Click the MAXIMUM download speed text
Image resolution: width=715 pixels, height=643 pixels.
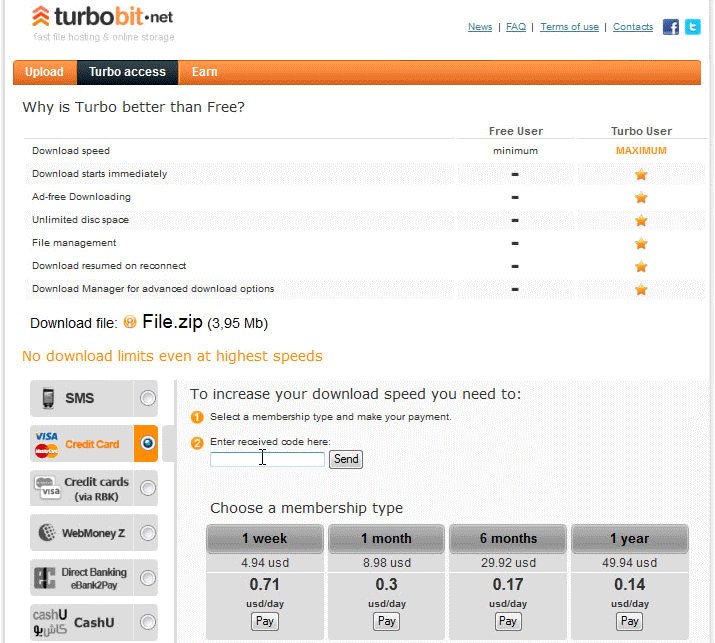[x=641, y=150]
